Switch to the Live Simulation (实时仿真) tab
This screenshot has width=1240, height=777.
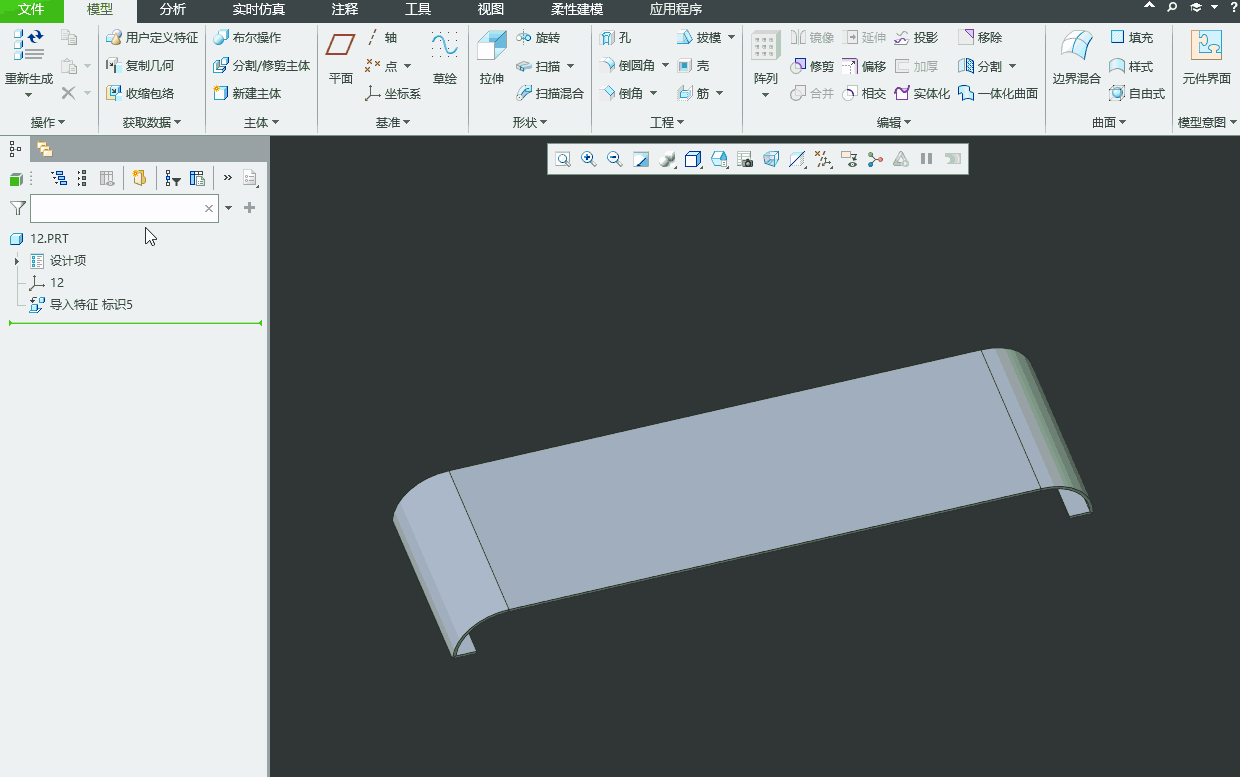[258, 10]
